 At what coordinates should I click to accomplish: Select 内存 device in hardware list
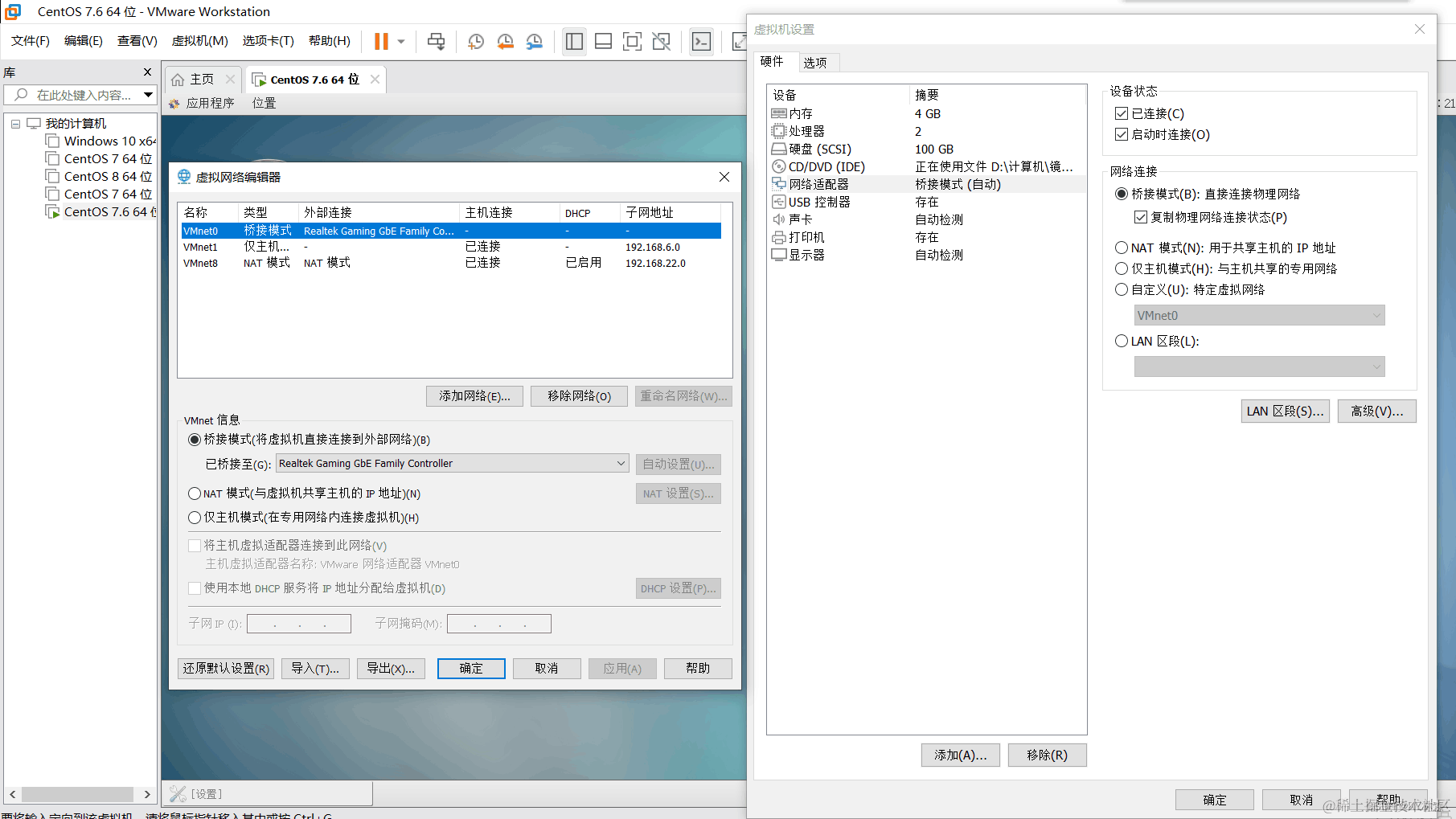tap(926, 113)
